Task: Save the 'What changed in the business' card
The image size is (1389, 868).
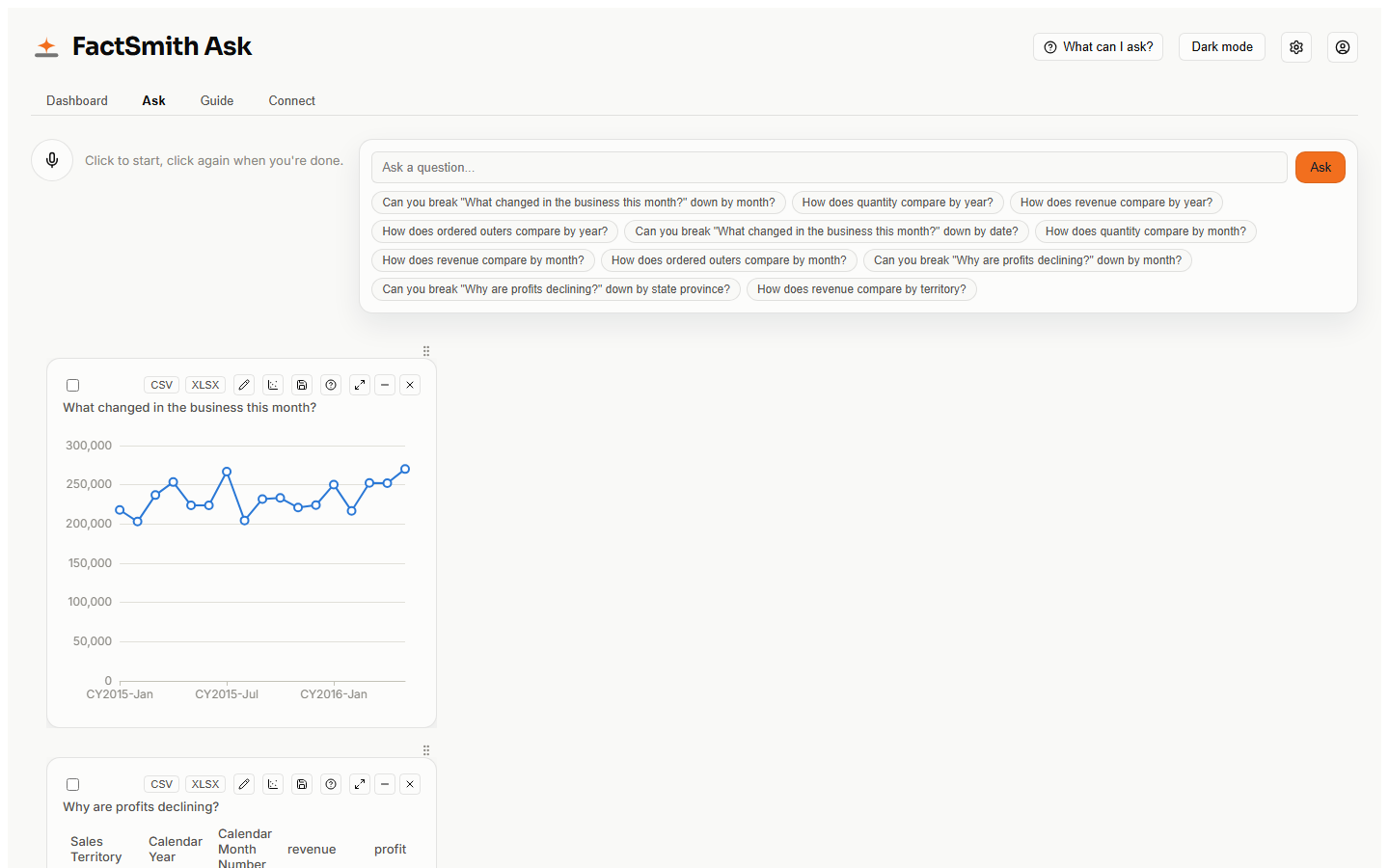Action: (302, 385)
